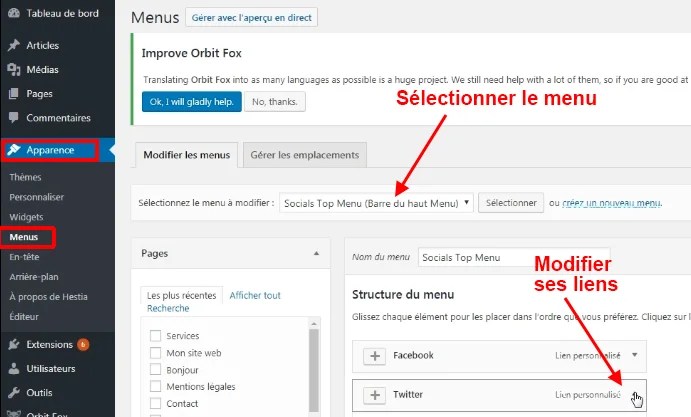This screenshot has height=417, width=691.
Task: Collapse the Pages panel
Action: [317, 254]
